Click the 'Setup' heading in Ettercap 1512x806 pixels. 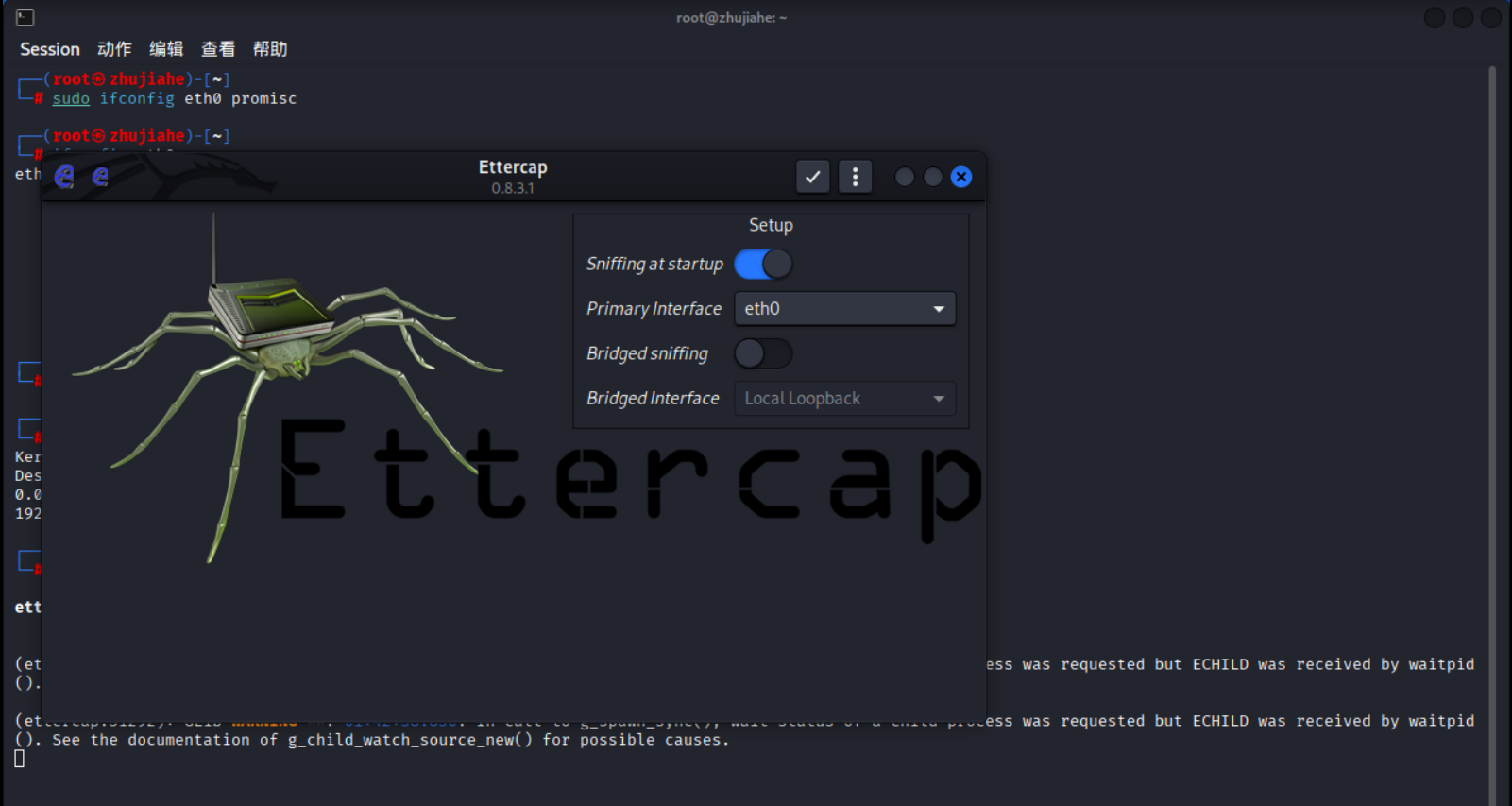(x=771, y=225)
